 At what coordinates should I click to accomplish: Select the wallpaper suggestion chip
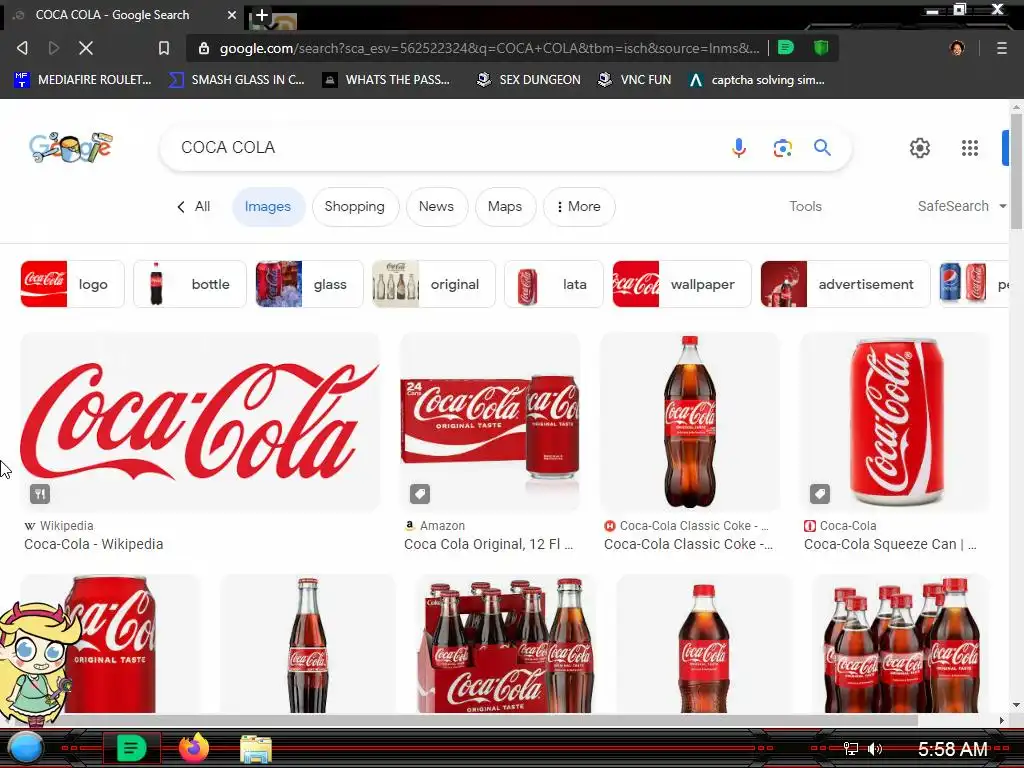682,284
